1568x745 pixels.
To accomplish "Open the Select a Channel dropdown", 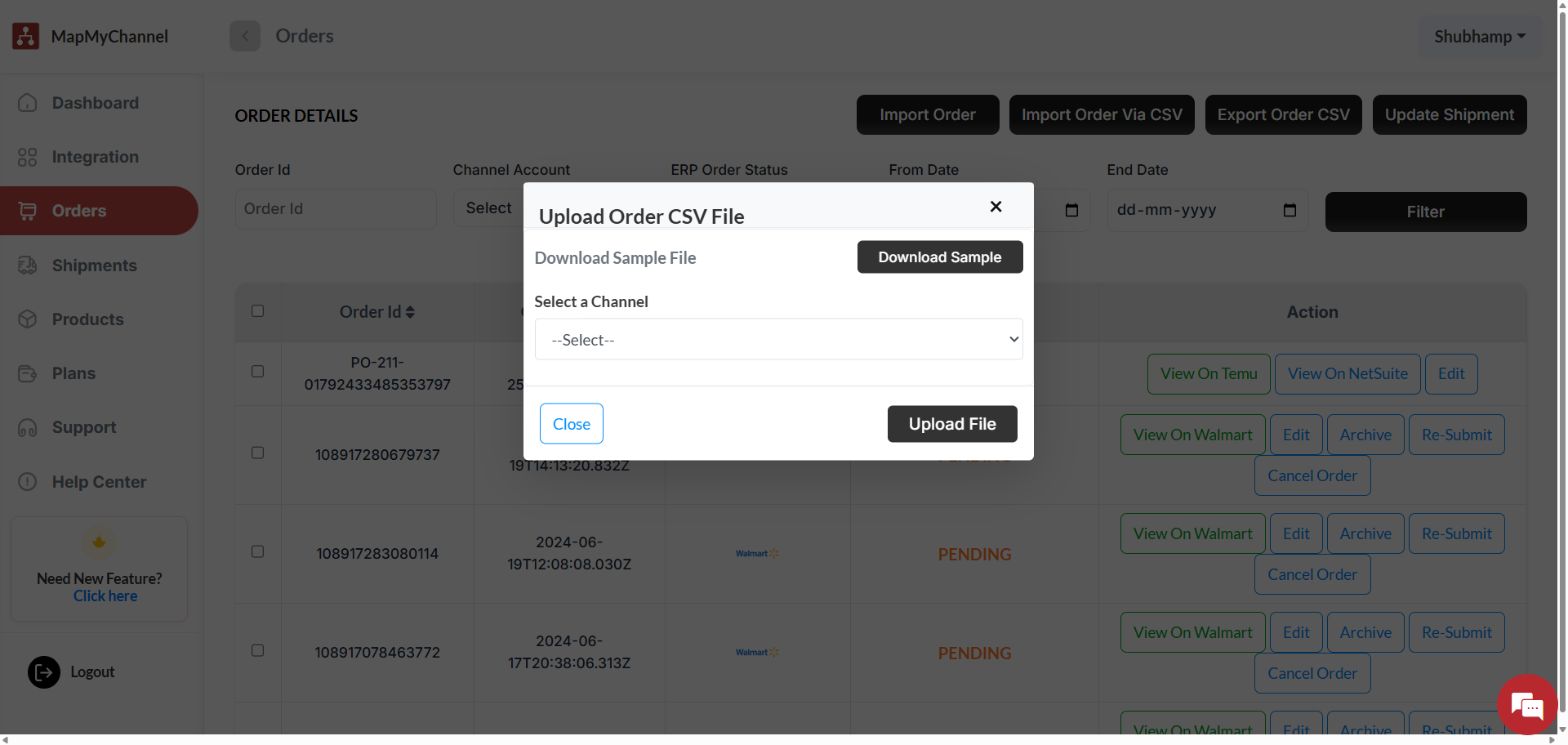I will pos(778,340).
